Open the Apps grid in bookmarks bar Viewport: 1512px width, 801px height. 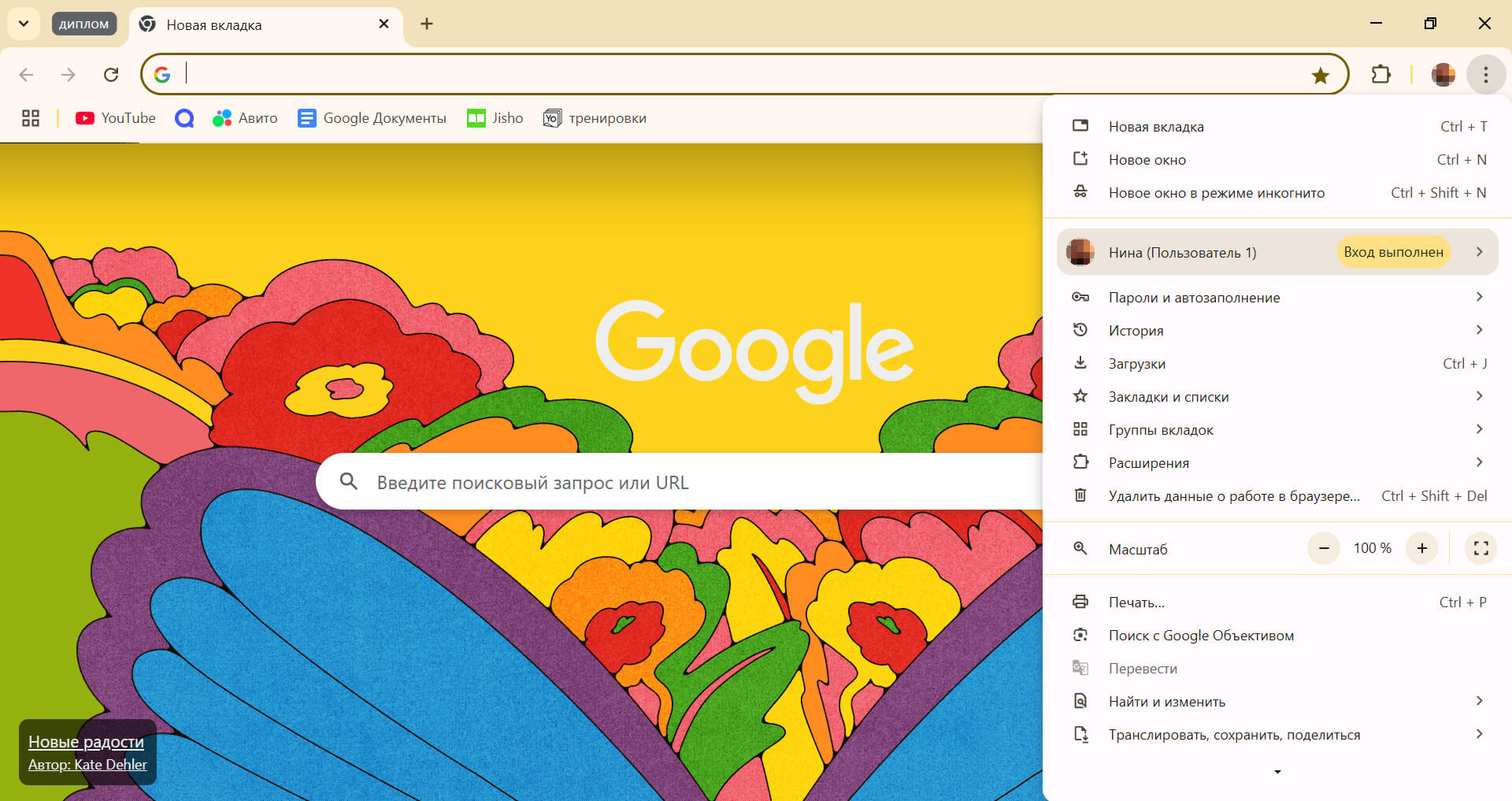[31, 118]
